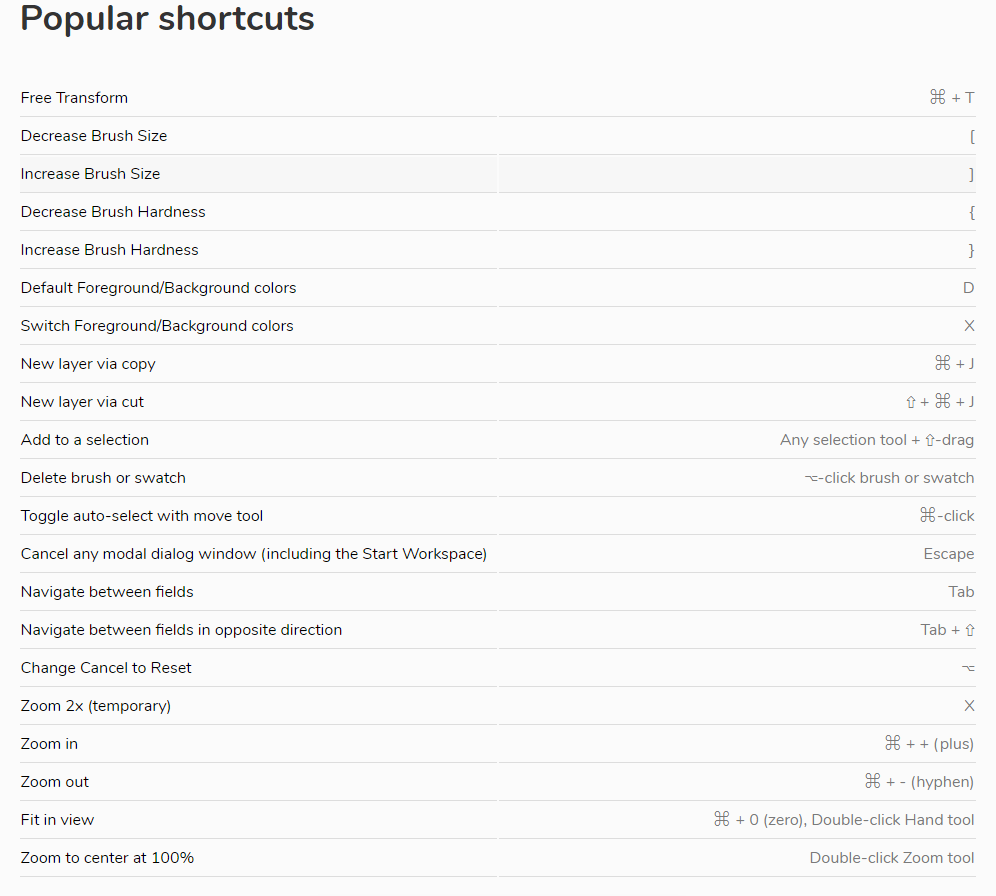Click the Default Foreground/Background colors entry
996x896 pixels.
pos(159,288)
